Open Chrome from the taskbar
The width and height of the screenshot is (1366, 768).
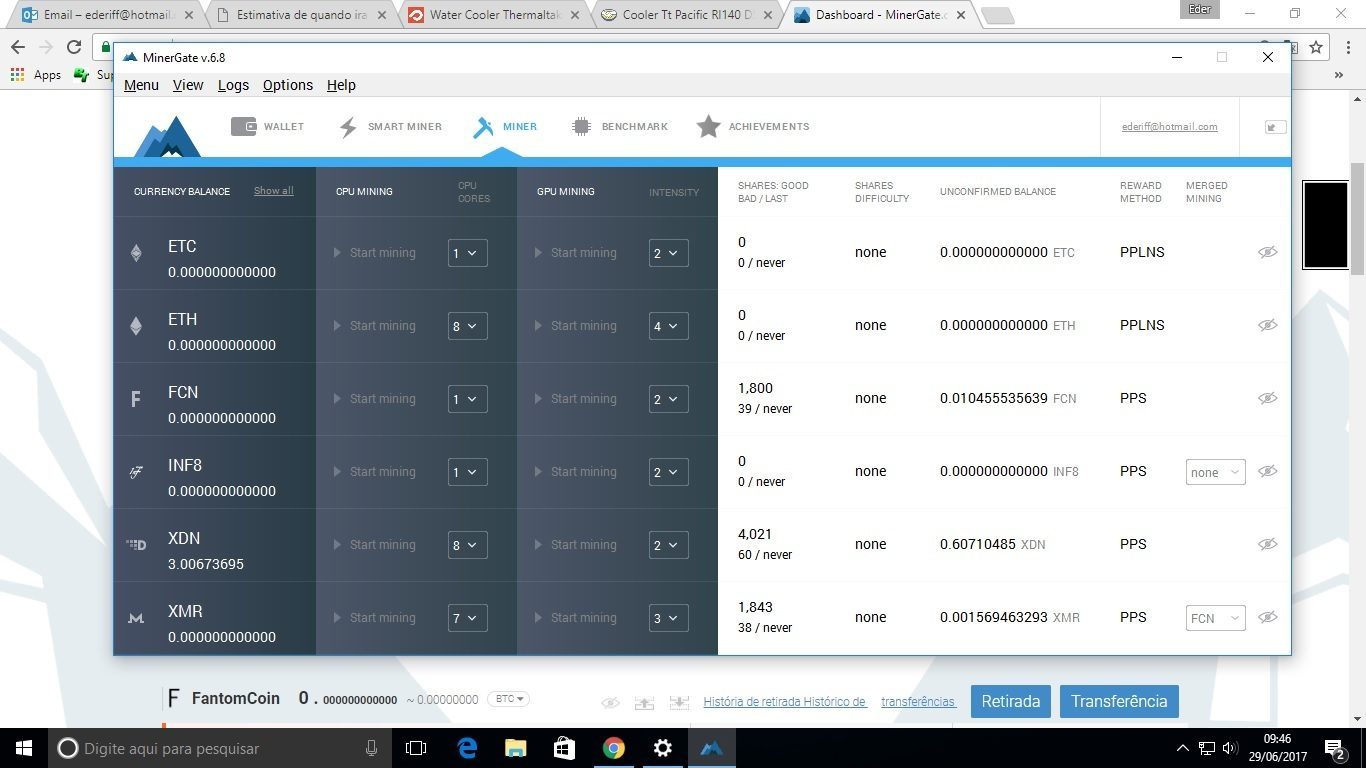[x=613, y=748]
